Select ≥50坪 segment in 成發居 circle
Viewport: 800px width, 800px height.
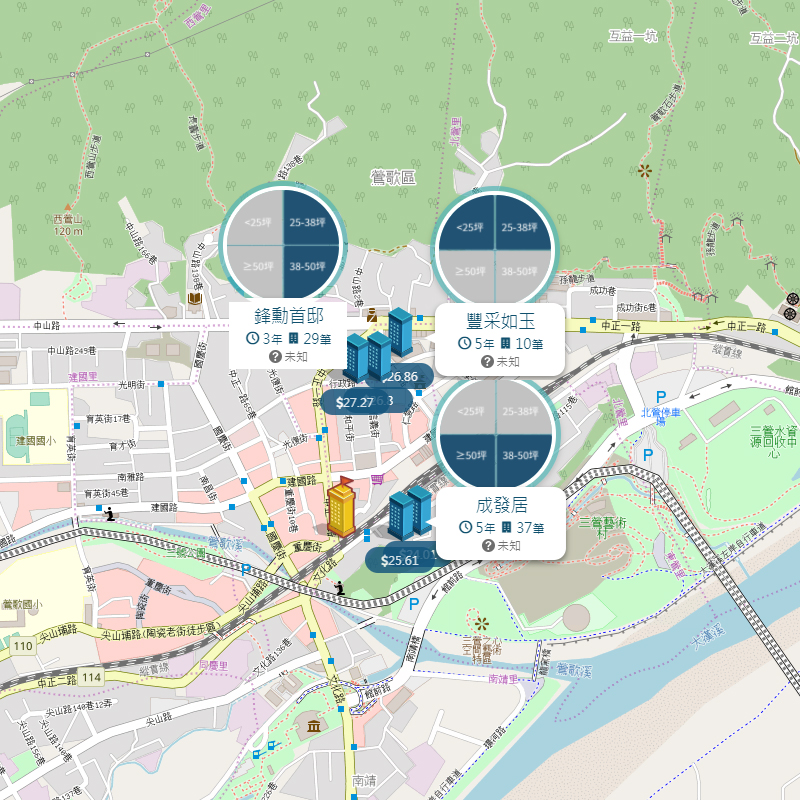coord(468,460)
